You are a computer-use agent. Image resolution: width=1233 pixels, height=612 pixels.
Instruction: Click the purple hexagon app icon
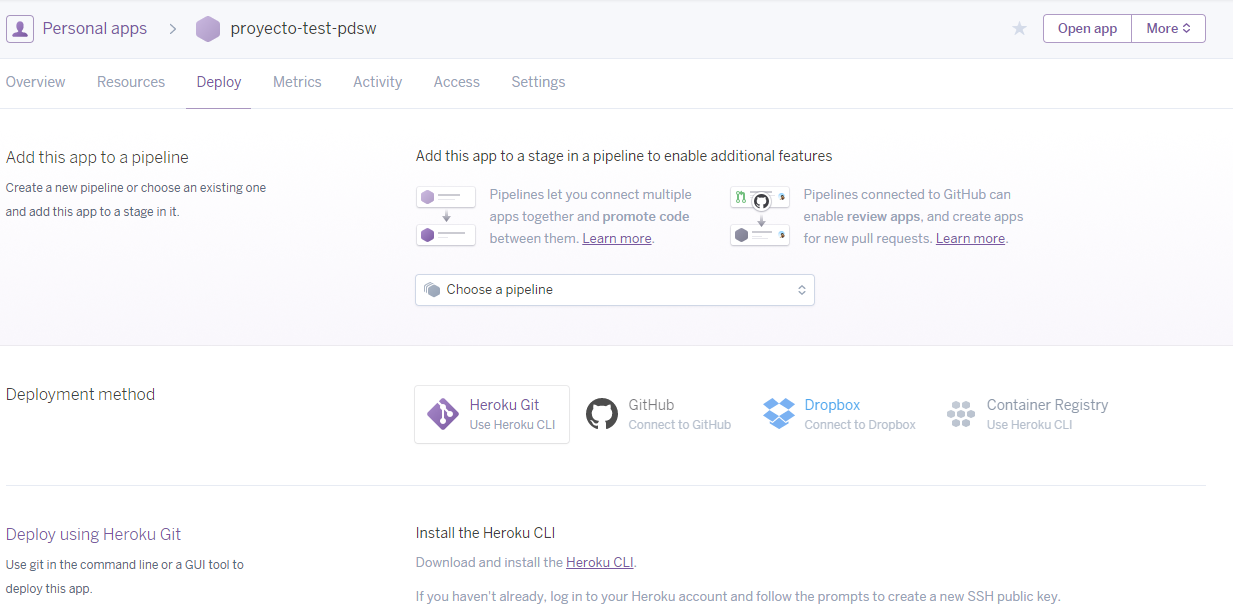pos(208,29)
